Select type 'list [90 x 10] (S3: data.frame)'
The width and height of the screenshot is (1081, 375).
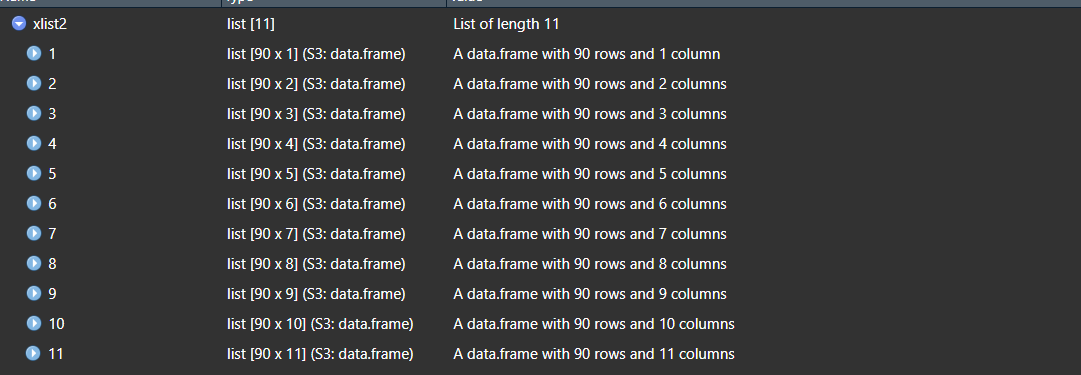coord(320,324)
